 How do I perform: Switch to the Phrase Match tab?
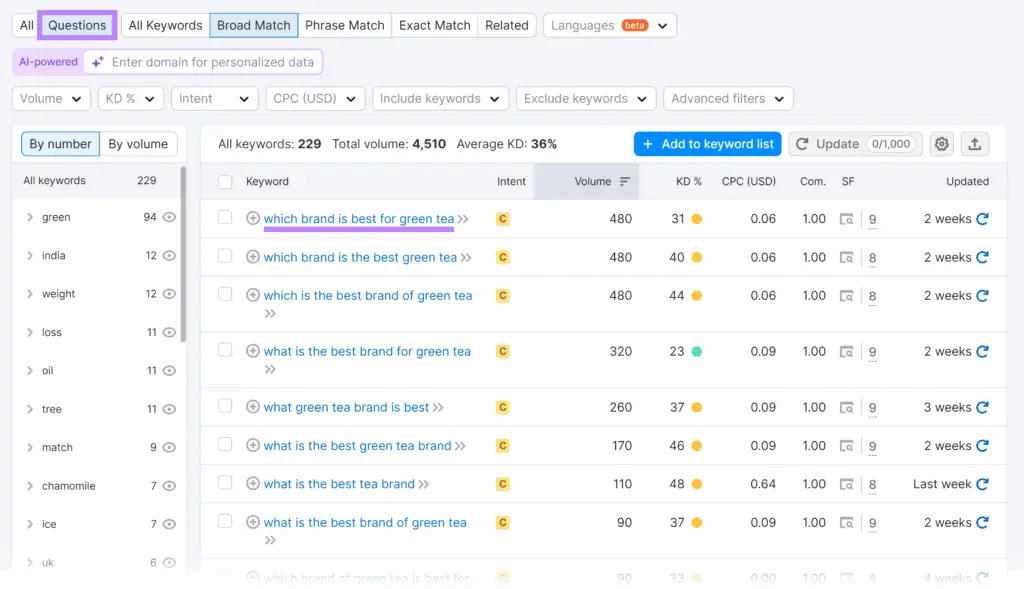pos(344,25)
